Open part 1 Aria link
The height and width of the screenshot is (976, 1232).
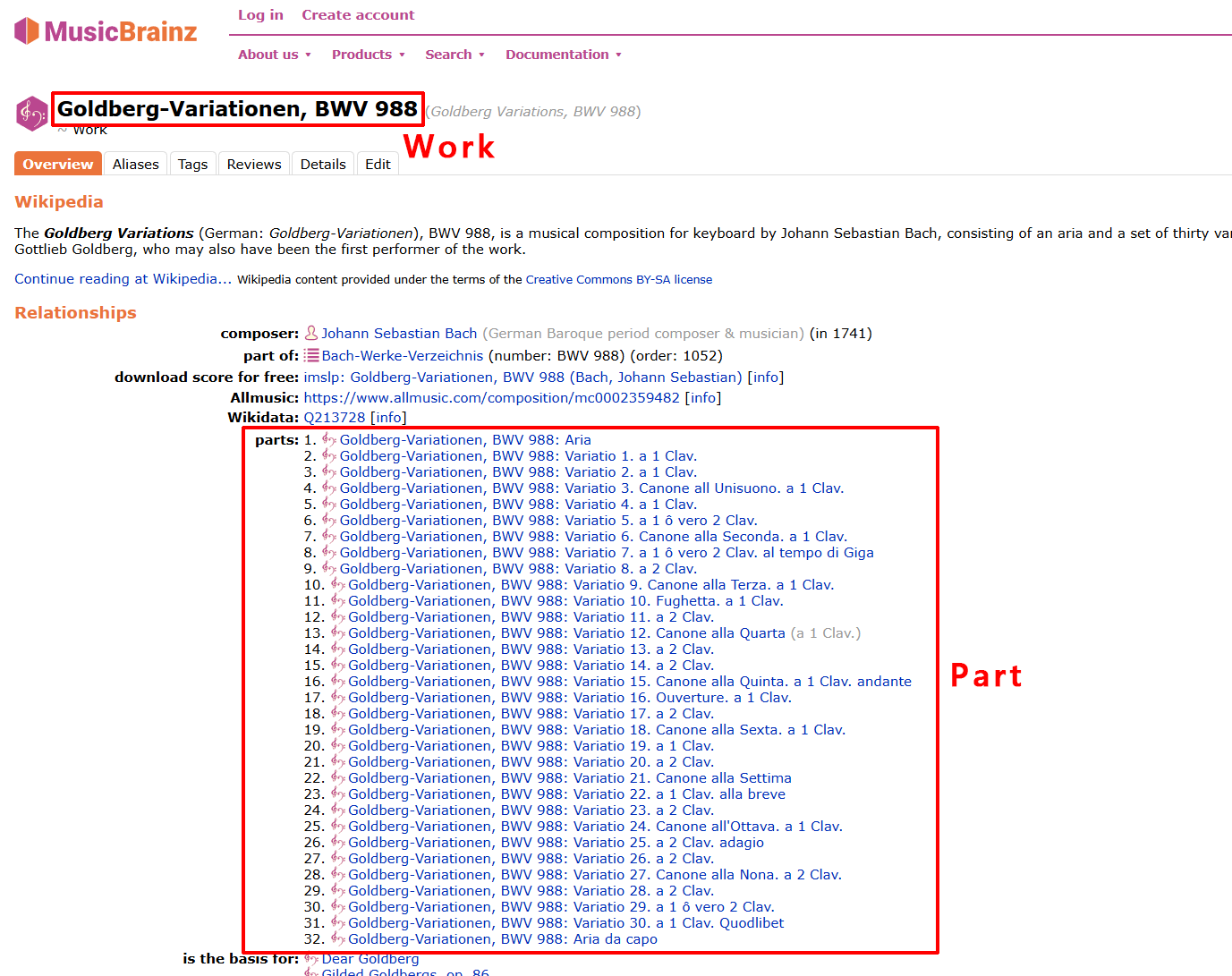coord(465,440)
